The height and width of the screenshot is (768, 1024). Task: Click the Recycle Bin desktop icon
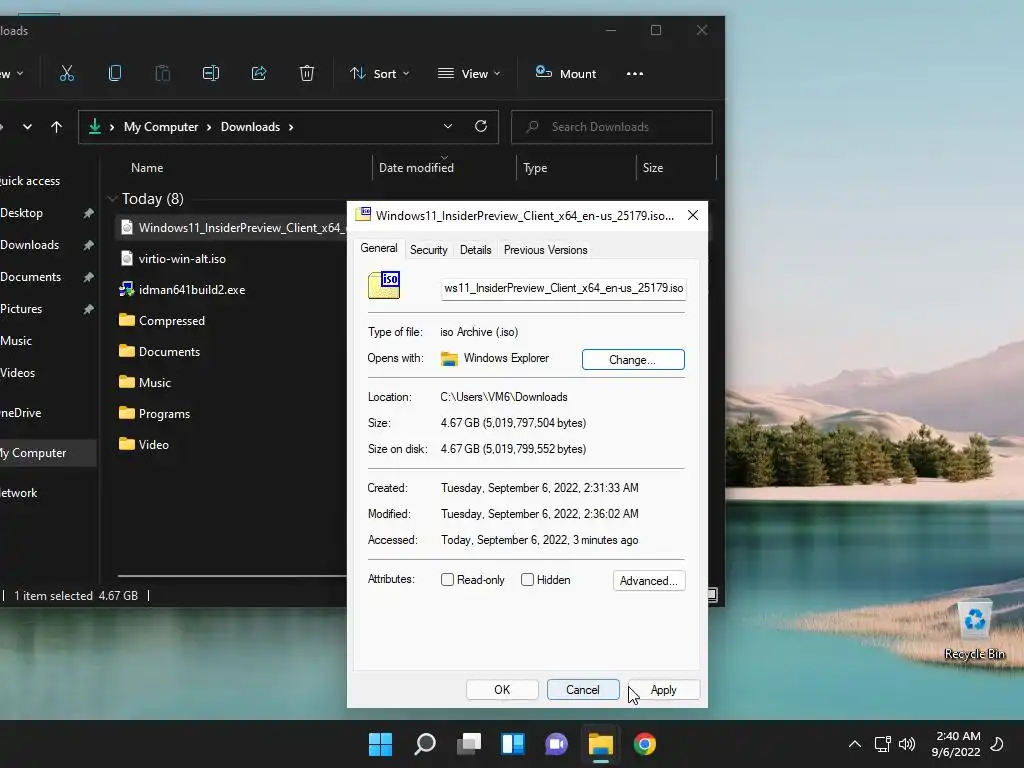click(x=974, y=630)
